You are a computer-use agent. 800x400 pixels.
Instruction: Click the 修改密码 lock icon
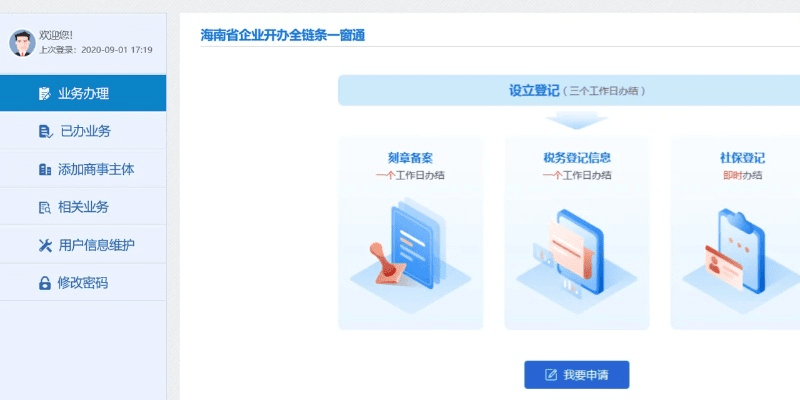point(45,283)
